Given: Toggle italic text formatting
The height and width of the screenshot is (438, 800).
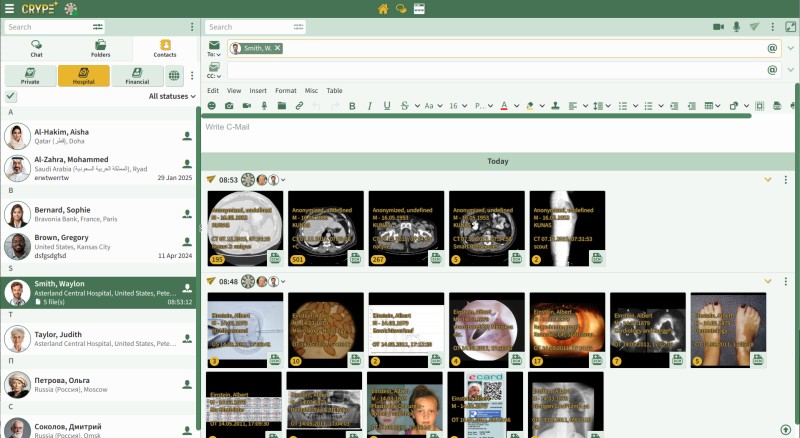Looking at the screenshot, I should pyautogui.click(x=369, y=106).
